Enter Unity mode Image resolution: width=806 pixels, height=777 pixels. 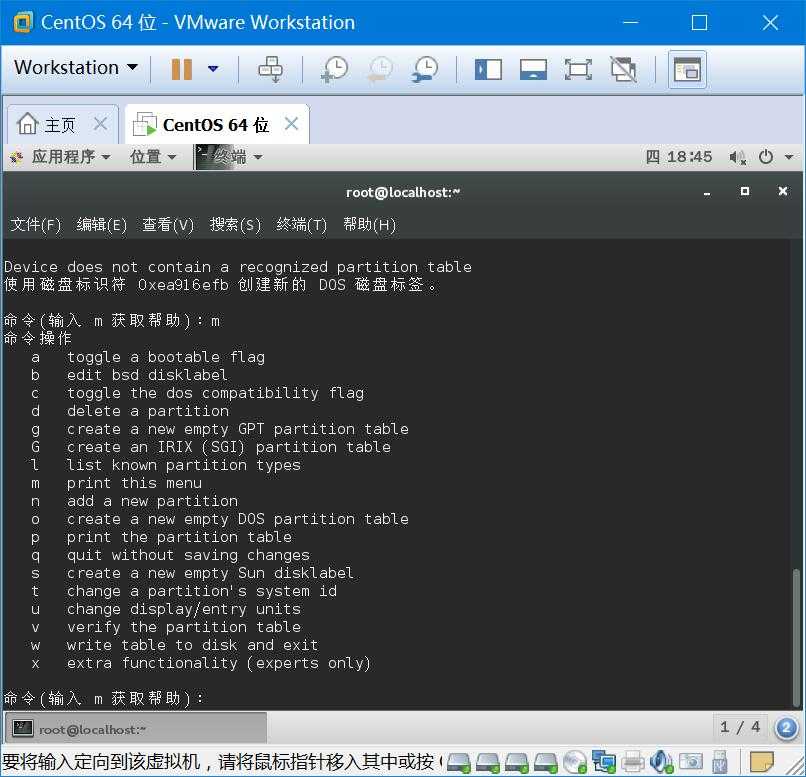click(x=624, y=69)
